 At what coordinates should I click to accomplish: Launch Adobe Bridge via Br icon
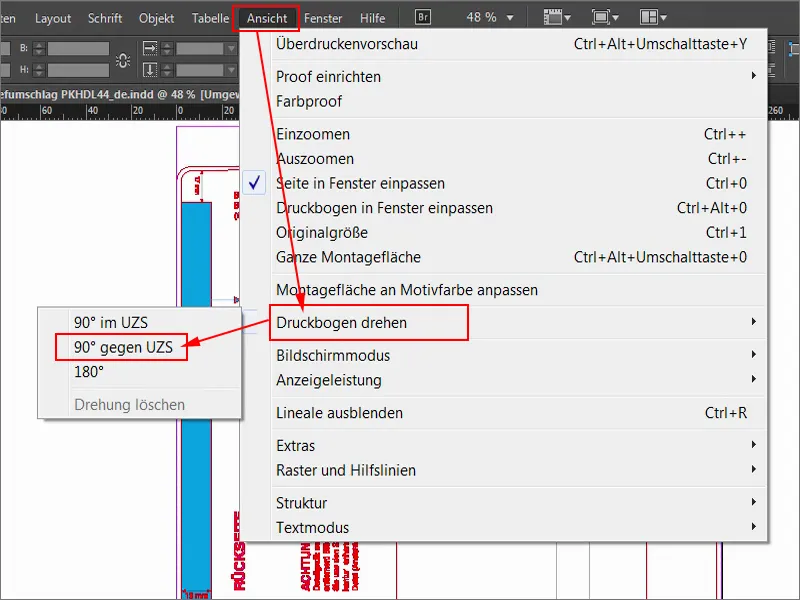click(x=422, y=17)
